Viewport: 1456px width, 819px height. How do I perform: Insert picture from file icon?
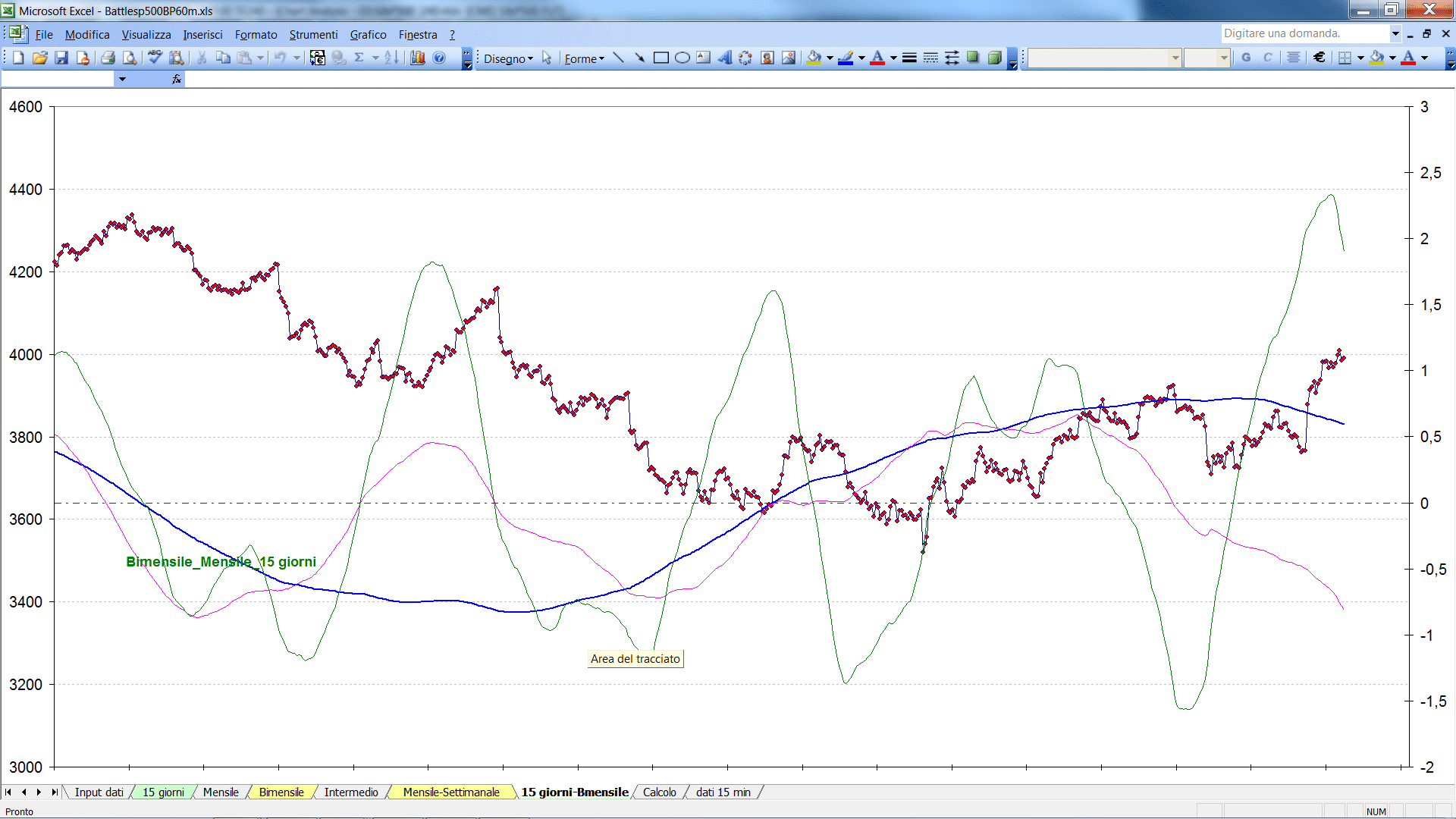point(789,58)
